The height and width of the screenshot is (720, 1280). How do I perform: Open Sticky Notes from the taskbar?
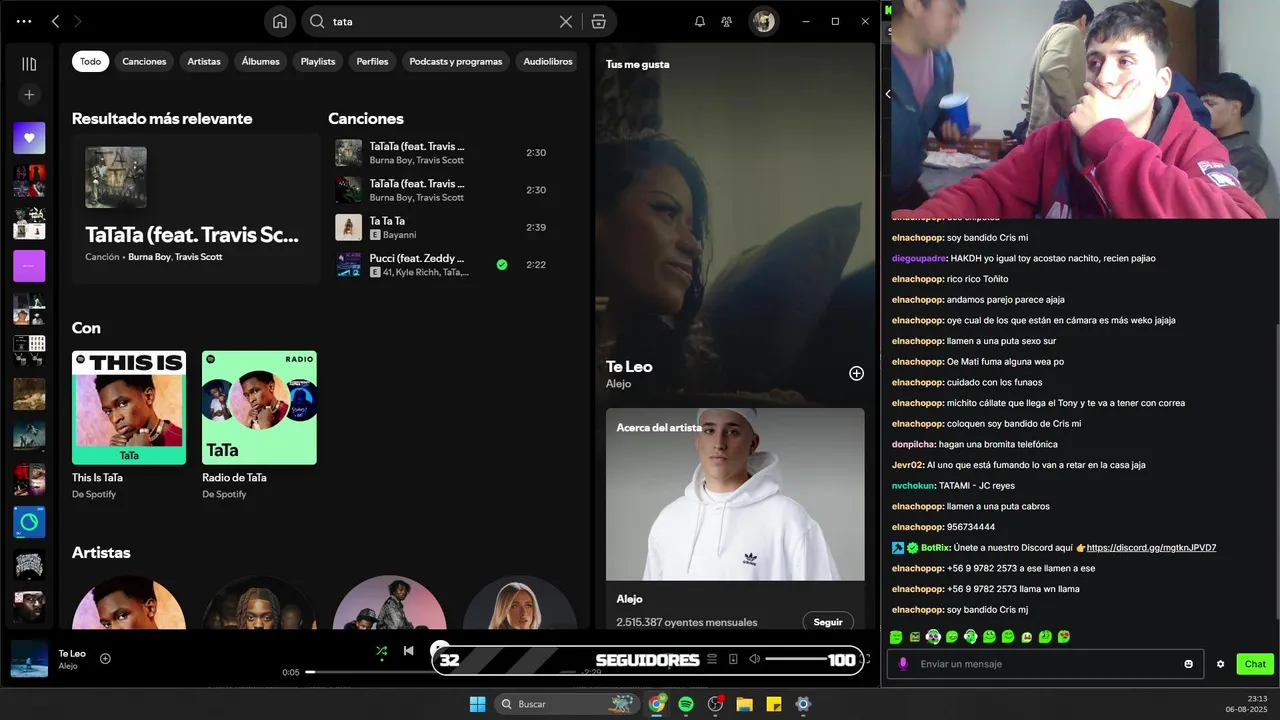pyautogui.click(x=773, y=704)
